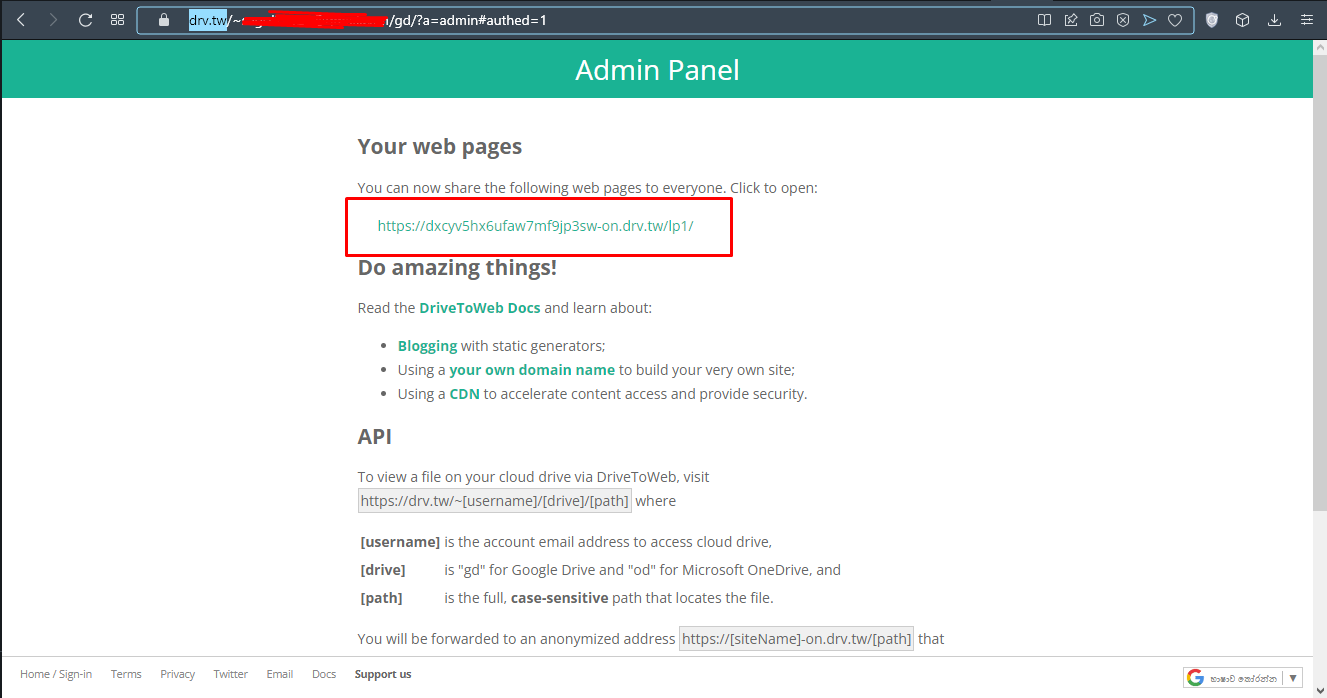1327x698 pixels.
Task: Click the '[path]' parameter label in the table
Action: [381, 598]
